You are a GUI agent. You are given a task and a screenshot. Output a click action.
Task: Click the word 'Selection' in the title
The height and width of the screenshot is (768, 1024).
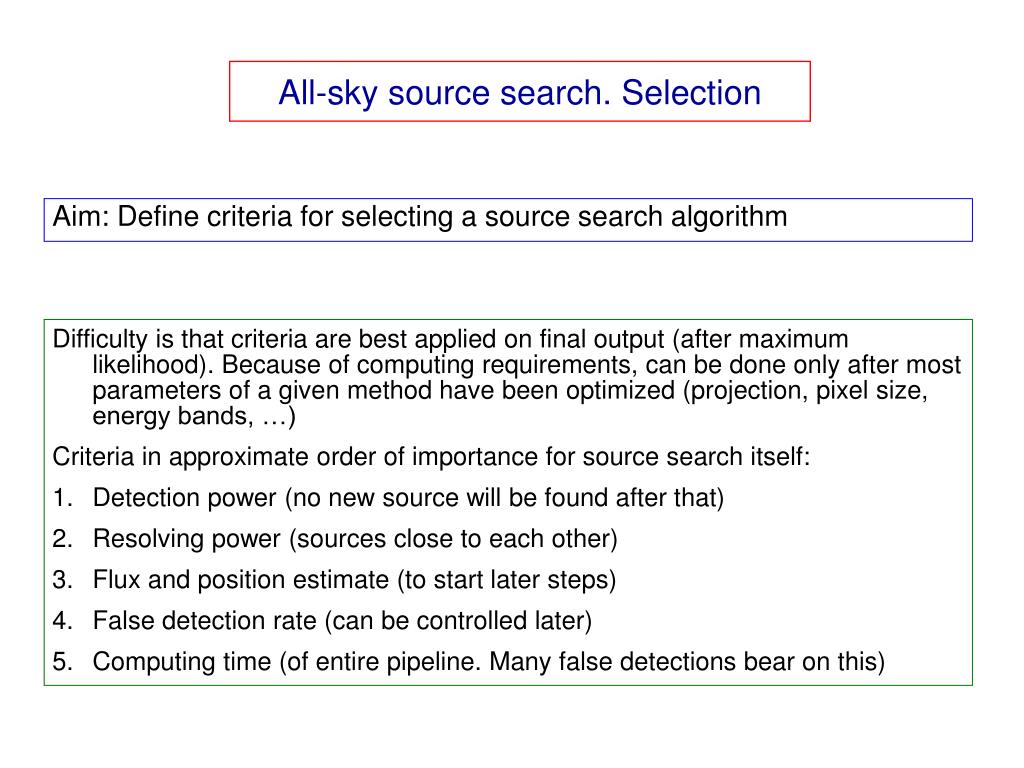pos(692,92)
